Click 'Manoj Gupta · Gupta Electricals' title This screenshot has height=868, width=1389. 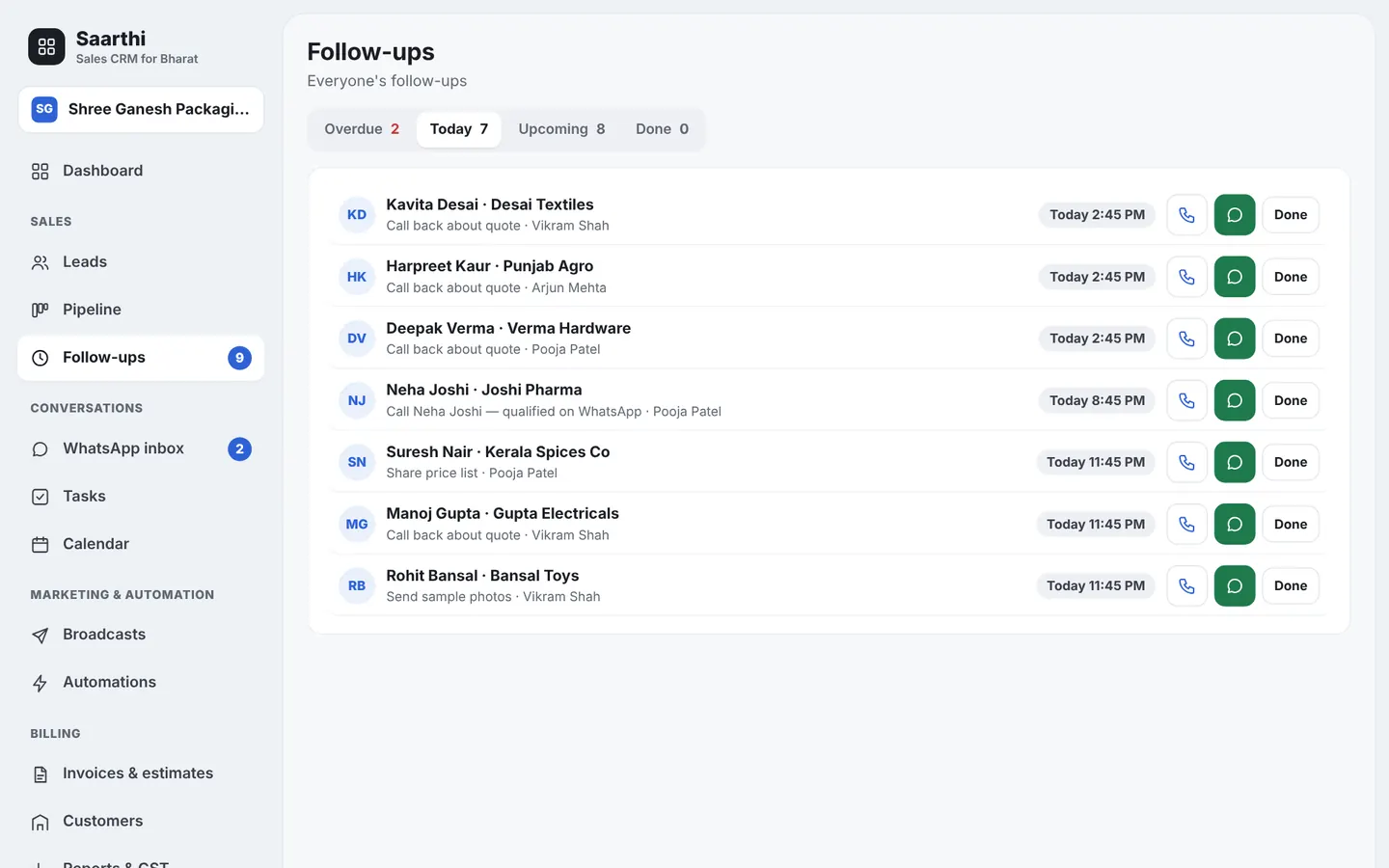click(x=503, y=513)
